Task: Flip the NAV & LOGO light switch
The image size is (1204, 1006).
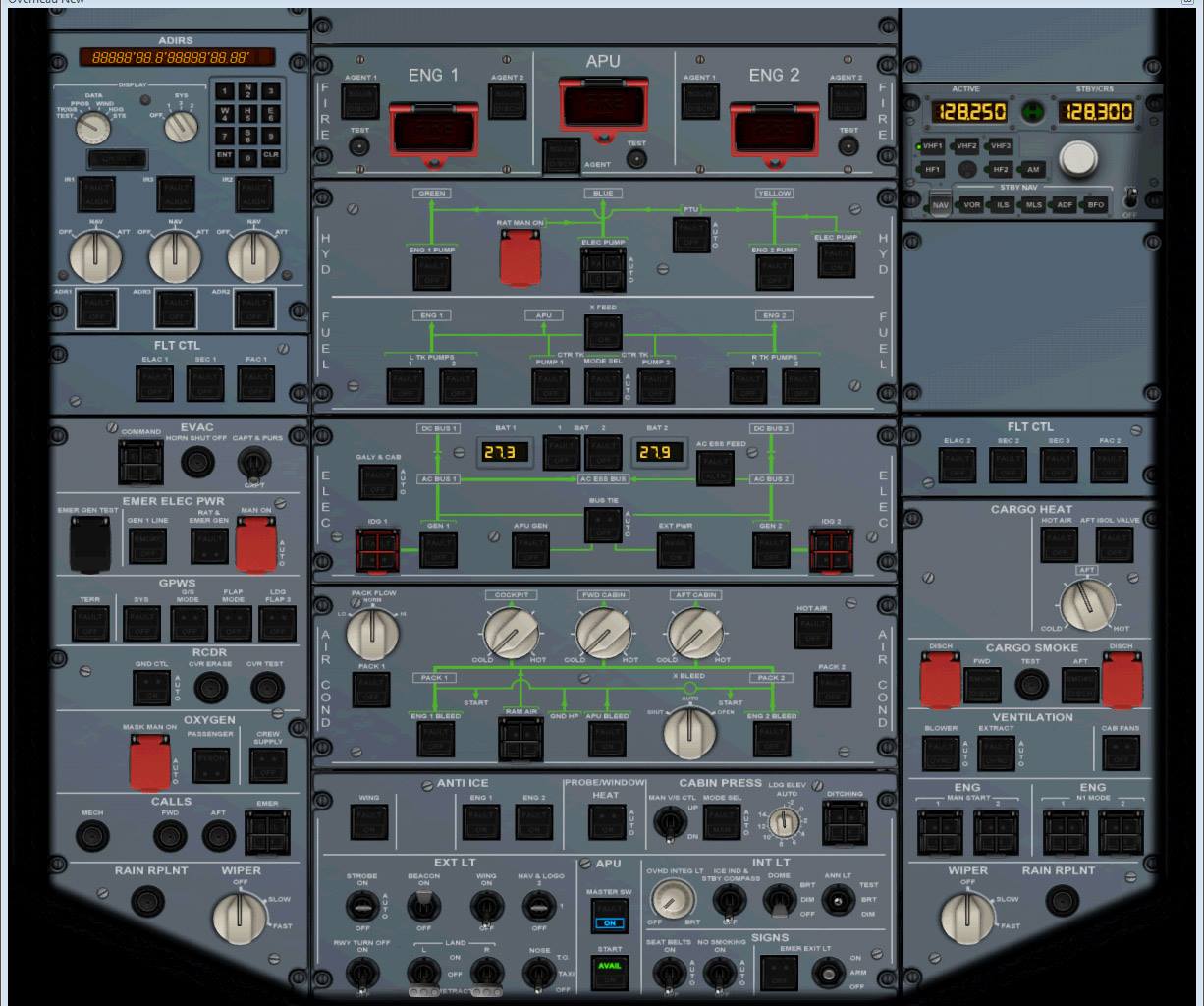Action: pos(538,906)
